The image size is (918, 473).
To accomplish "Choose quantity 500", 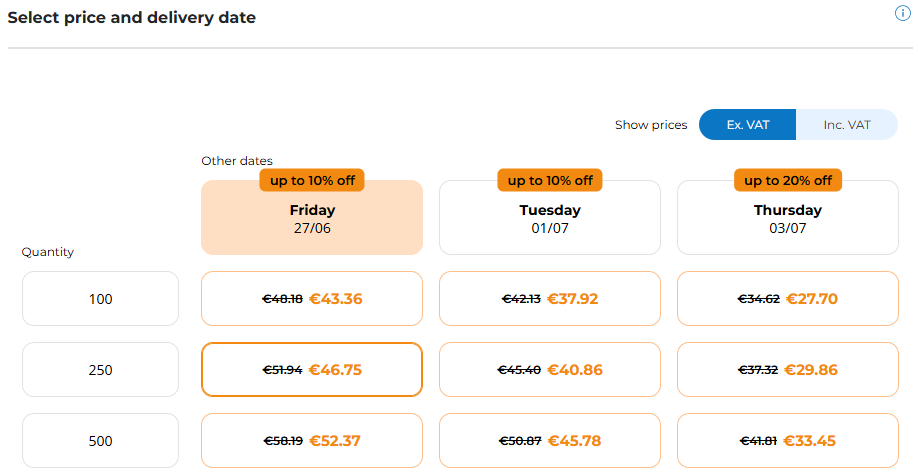I will (x=100, y=441).
